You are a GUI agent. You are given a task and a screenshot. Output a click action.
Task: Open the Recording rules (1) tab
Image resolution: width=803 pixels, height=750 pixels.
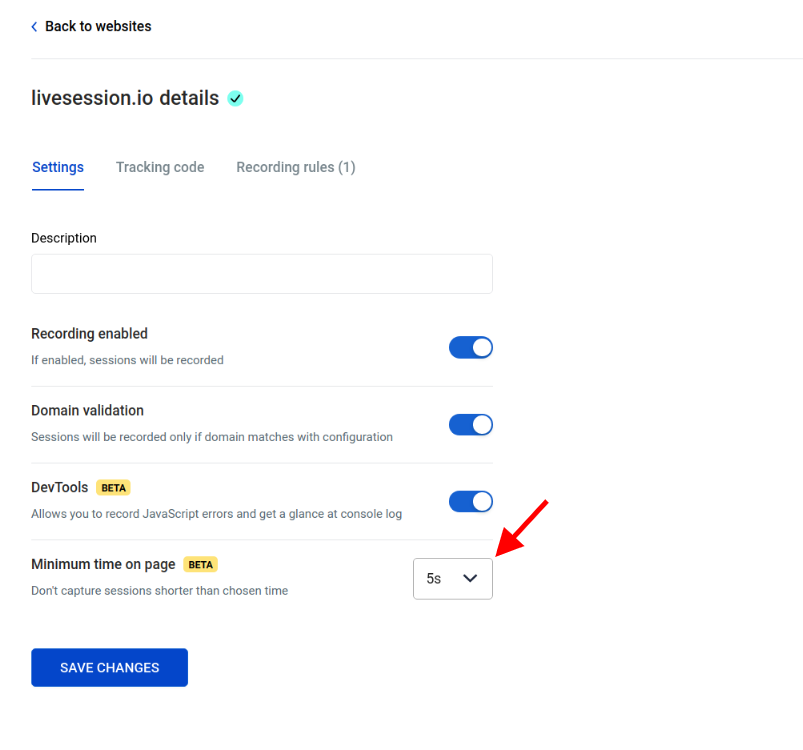[x=295, y=167]
